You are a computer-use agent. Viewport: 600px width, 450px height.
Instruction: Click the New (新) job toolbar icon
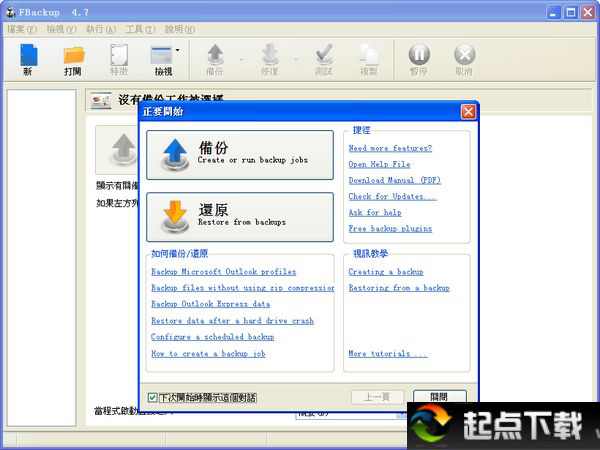28,59
